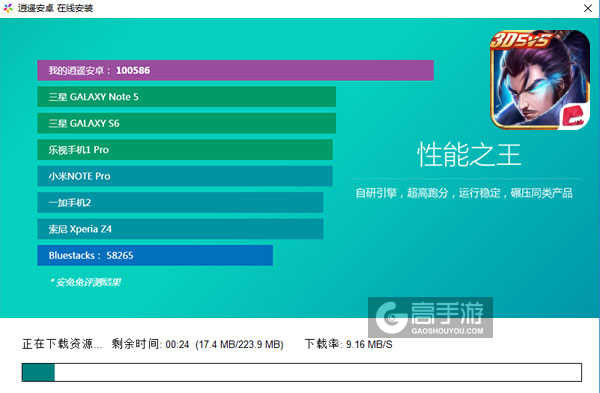
Task: Select the 乐视手机1 Pro bar
Action: pos(185,150)
